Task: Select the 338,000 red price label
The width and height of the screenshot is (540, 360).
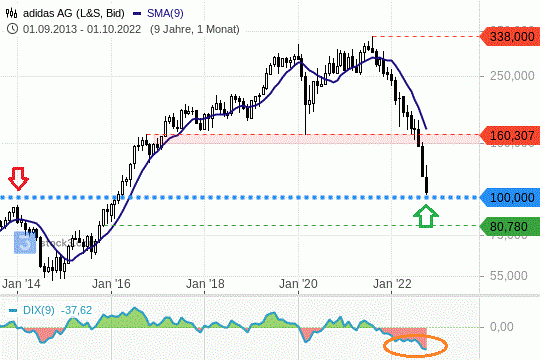Action: (x=510, y=37)
